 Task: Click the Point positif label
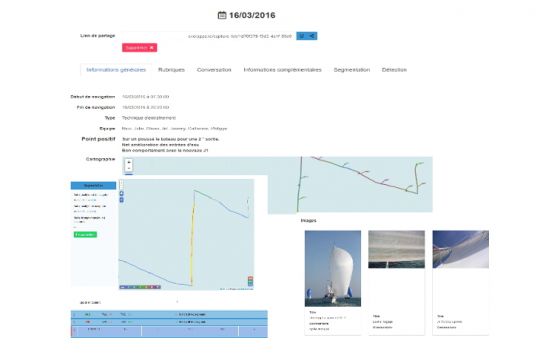coord(98,139)
